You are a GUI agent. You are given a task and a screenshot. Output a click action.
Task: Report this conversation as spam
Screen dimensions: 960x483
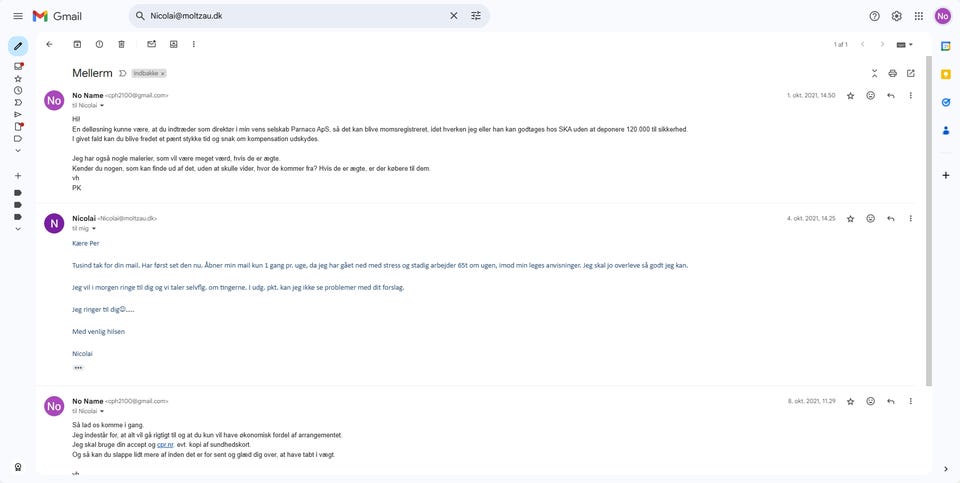tap(99, 44)
